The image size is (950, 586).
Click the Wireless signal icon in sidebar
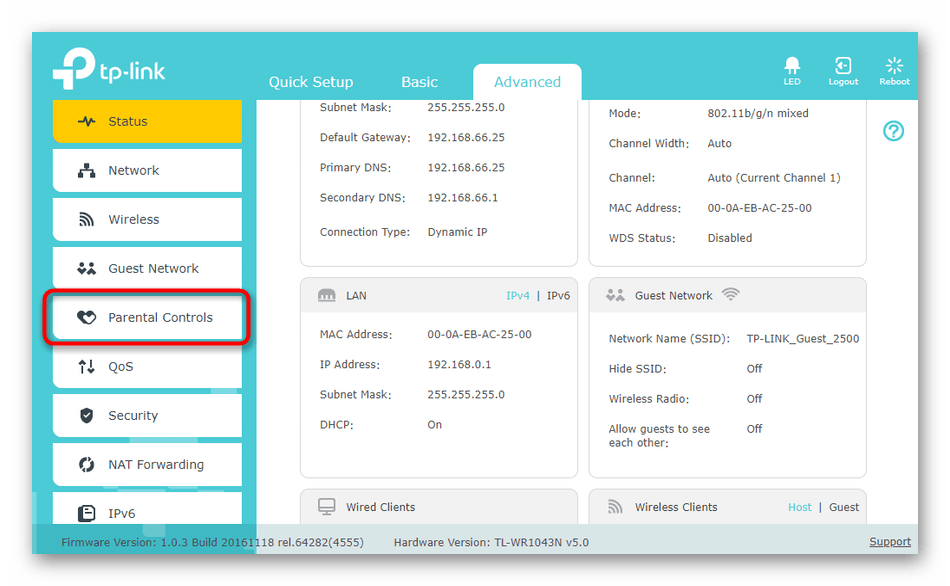click(x=87, y=220)
